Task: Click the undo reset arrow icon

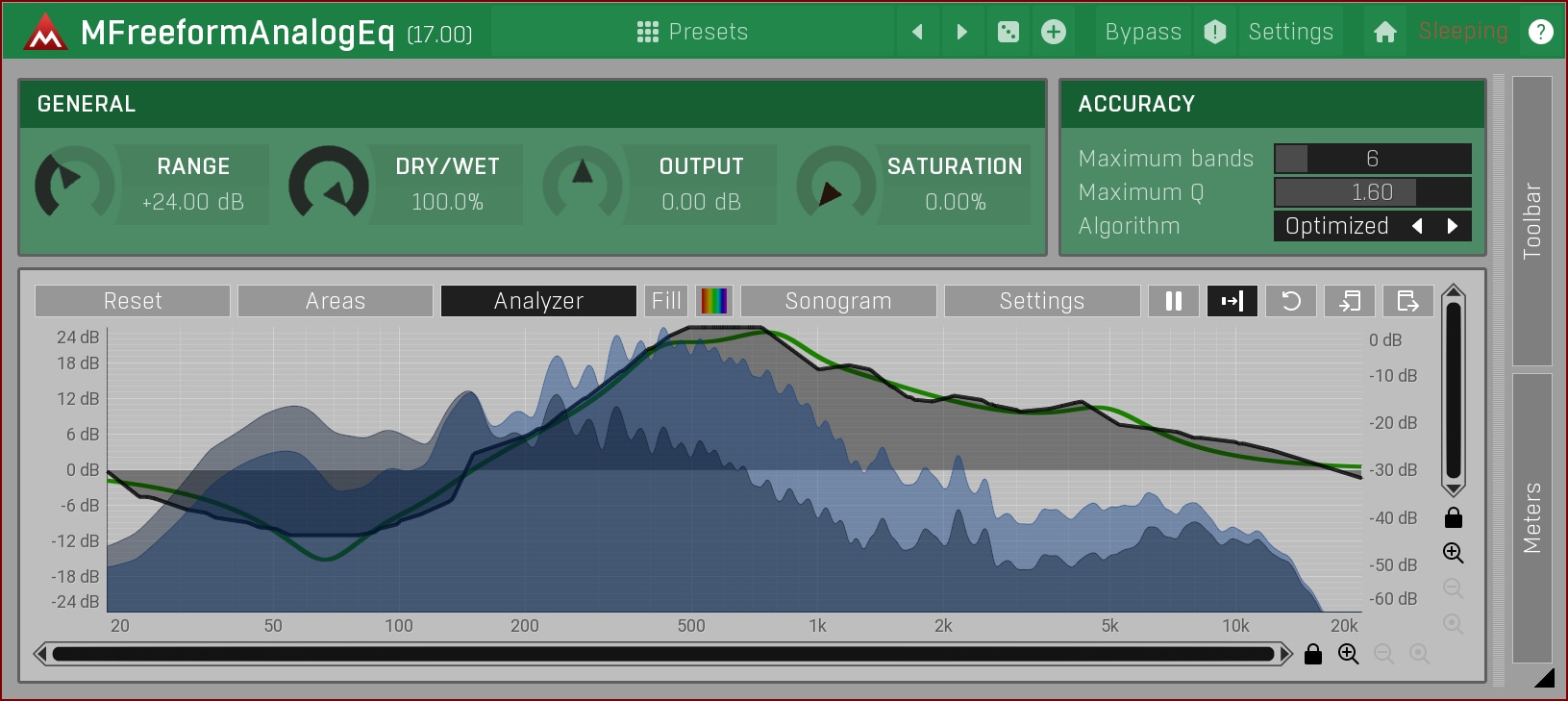Action: (x=1291, y=301)
